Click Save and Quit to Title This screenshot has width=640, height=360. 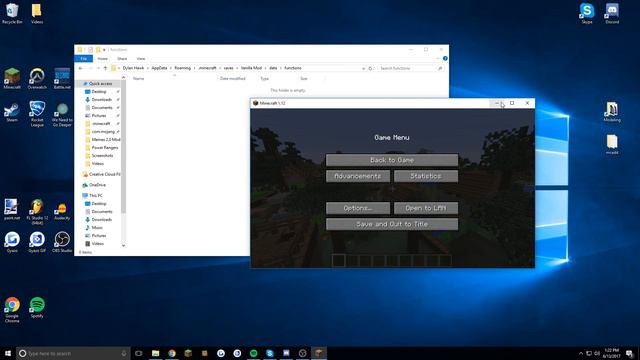[x=392, y=224]
